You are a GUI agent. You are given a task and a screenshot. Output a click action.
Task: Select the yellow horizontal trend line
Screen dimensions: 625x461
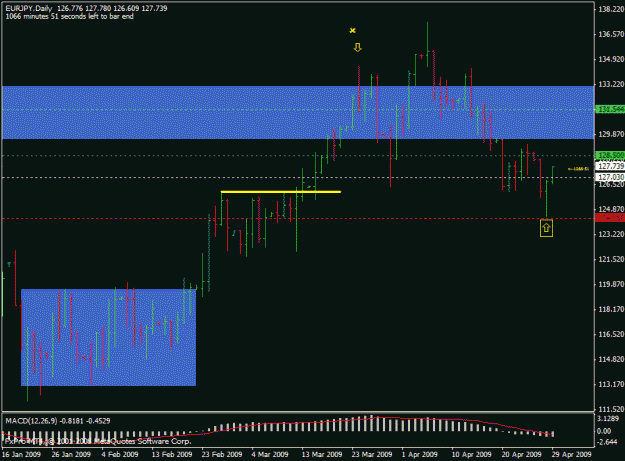click(x=281, y=192)
